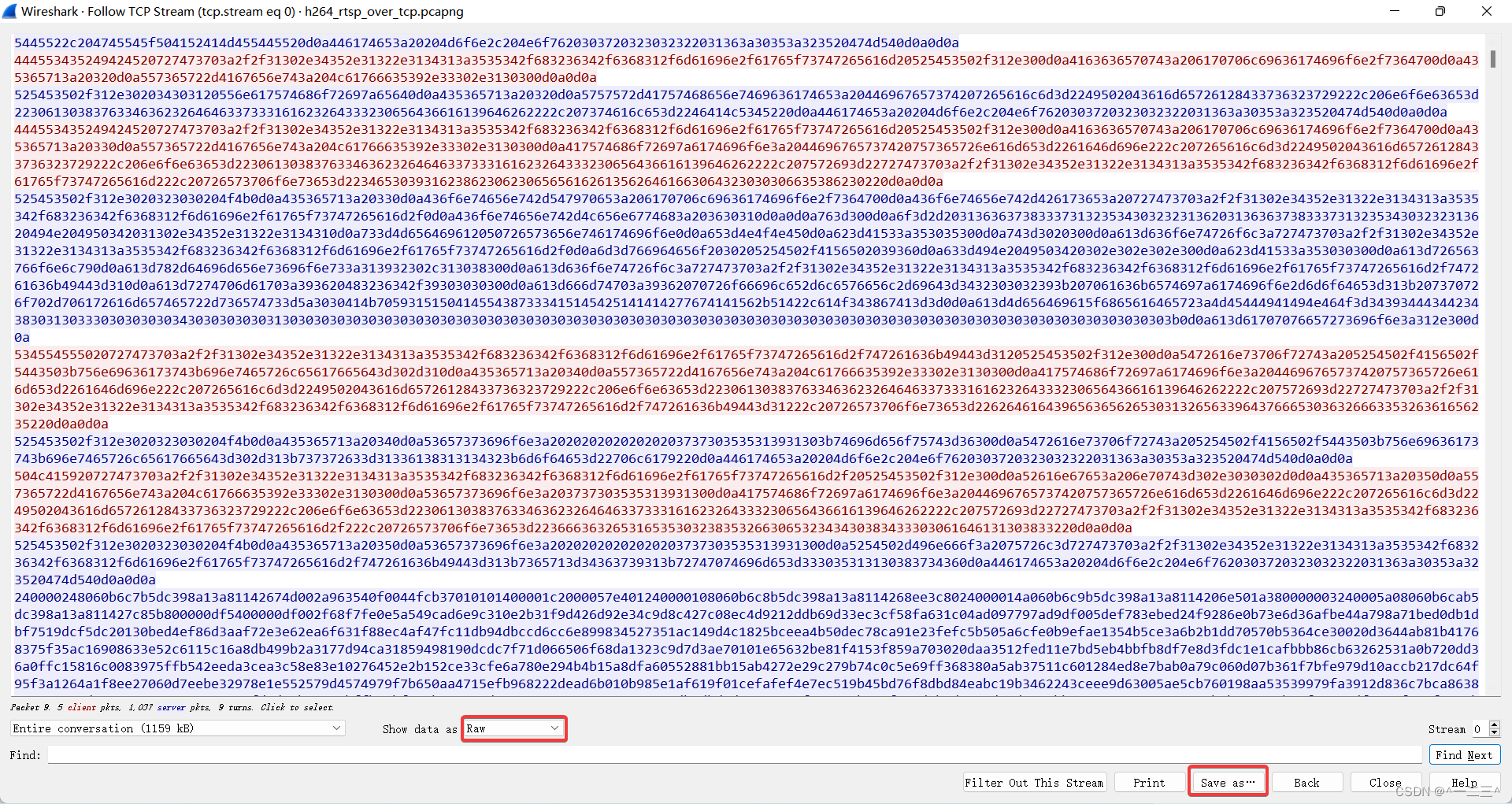Click the Print button
Image resolution: width=1512 pixels, height=804 pixels.
pyautogui.click(x=1149, y=782)
